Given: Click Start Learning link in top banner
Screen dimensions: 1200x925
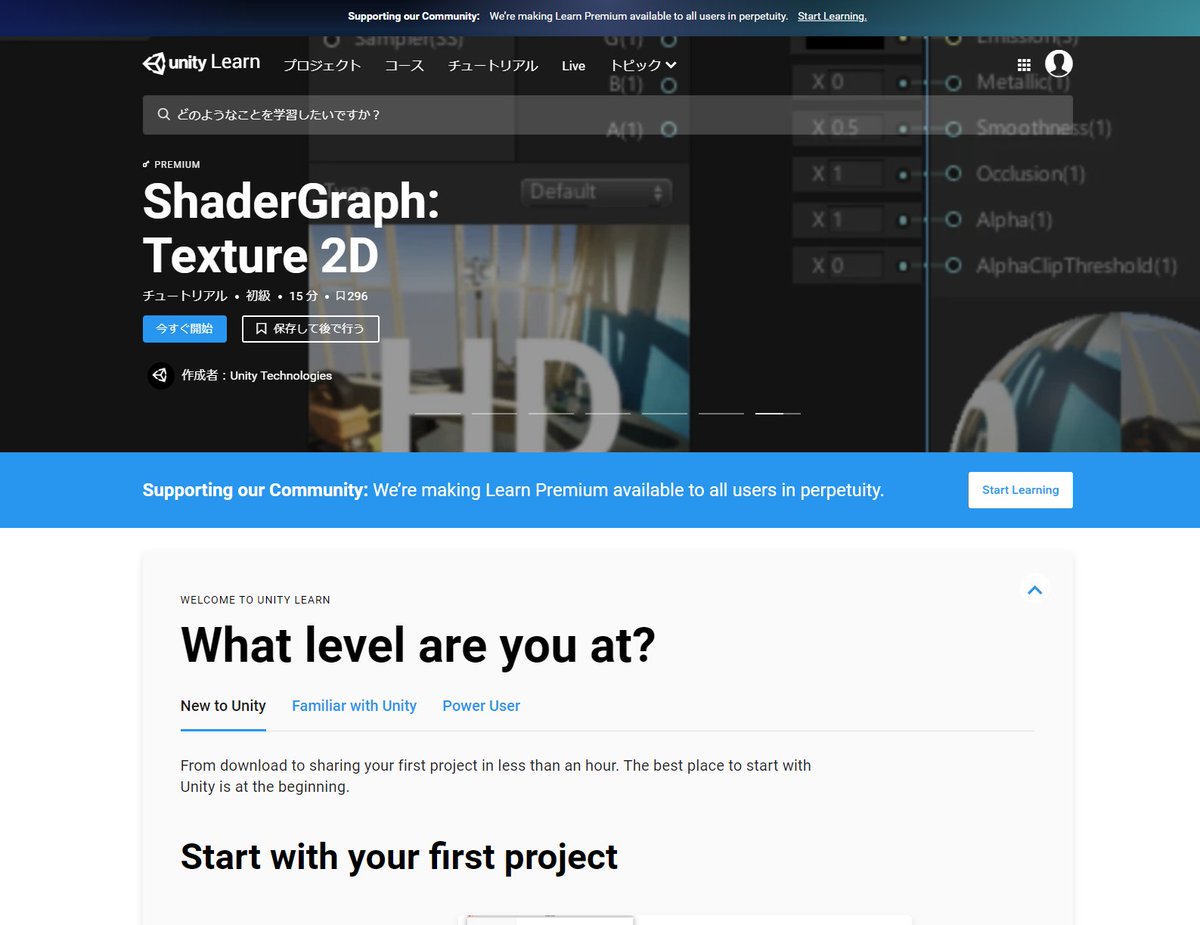Looking at the screenshot, I should (832, 16).
